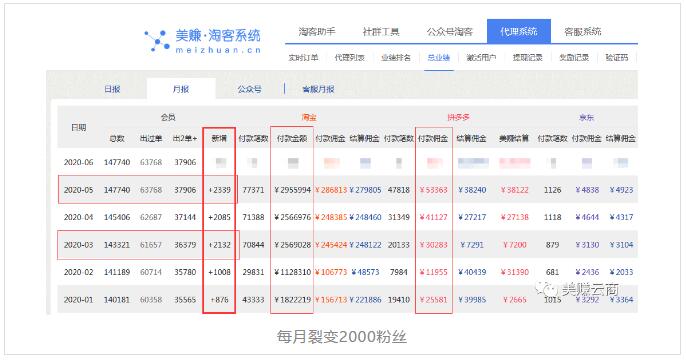Click the ¥40439 settlement value
The image size is (686, 360).
472,272
